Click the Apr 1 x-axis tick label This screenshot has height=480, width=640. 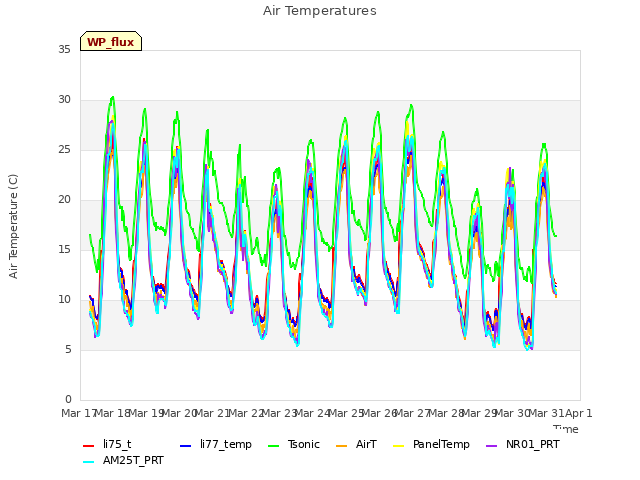pyautogui.click(x=578, y=413)
